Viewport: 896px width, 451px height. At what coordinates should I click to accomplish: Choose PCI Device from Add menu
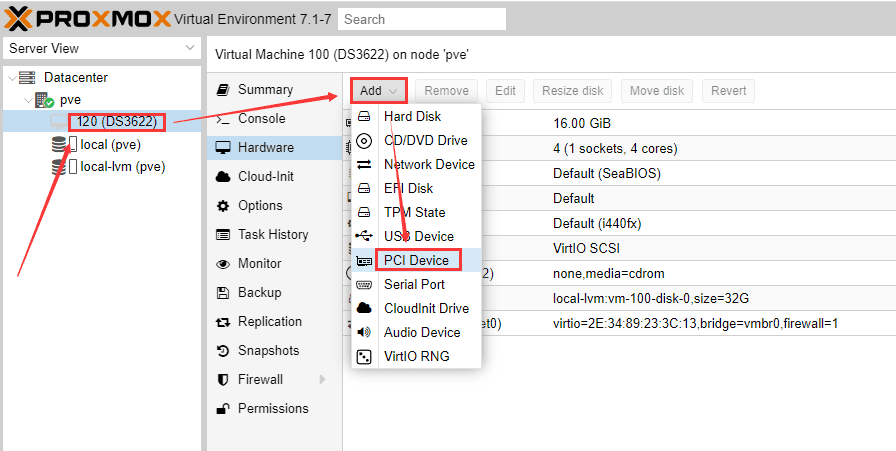click(417, 261)
